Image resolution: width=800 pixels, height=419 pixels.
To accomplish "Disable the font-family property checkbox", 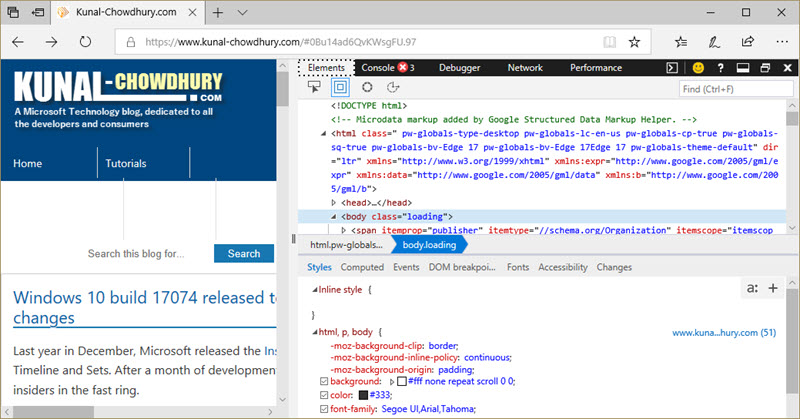I will (x=323, y=409).
